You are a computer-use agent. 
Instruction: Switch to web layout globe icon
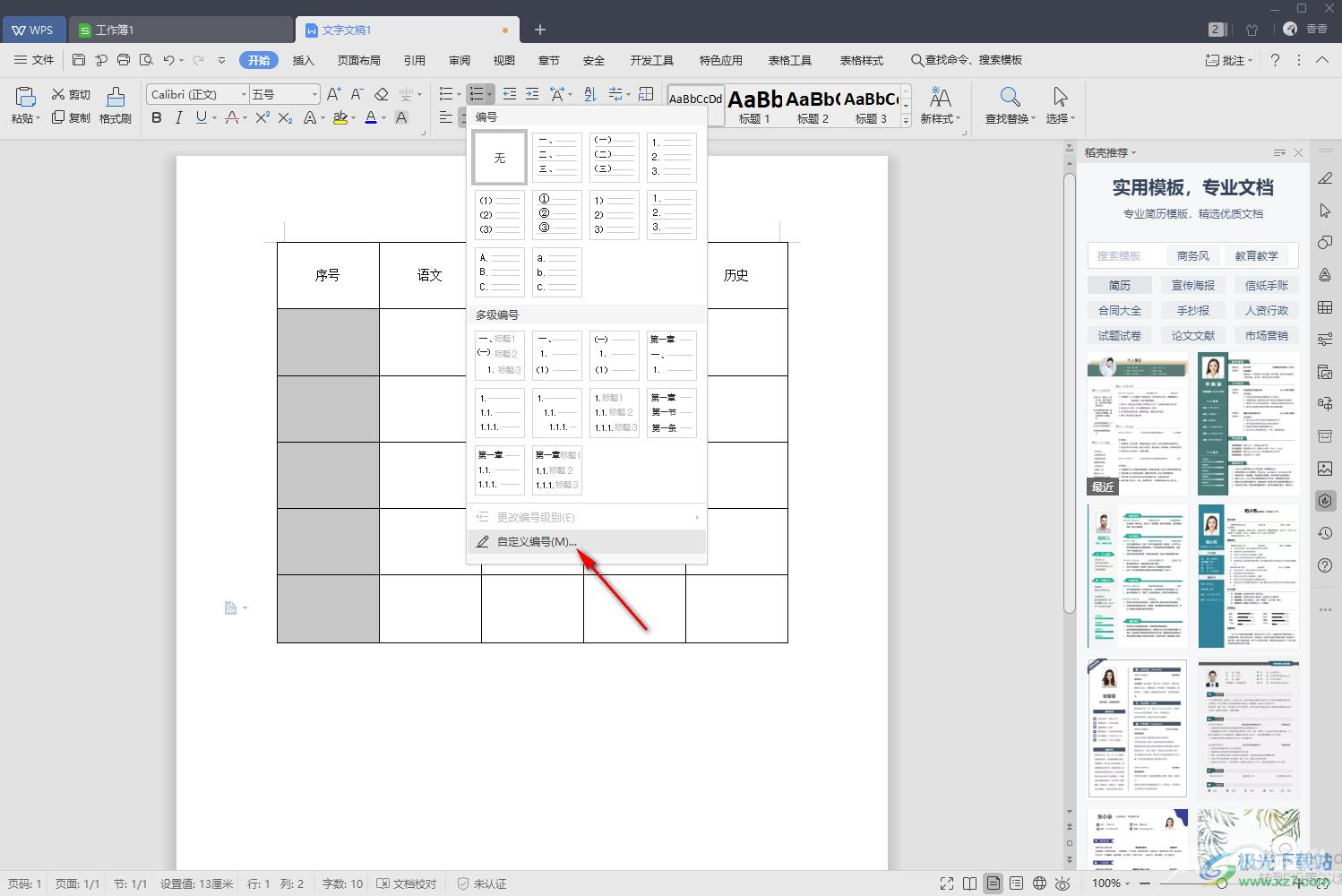pos(1039,883)
